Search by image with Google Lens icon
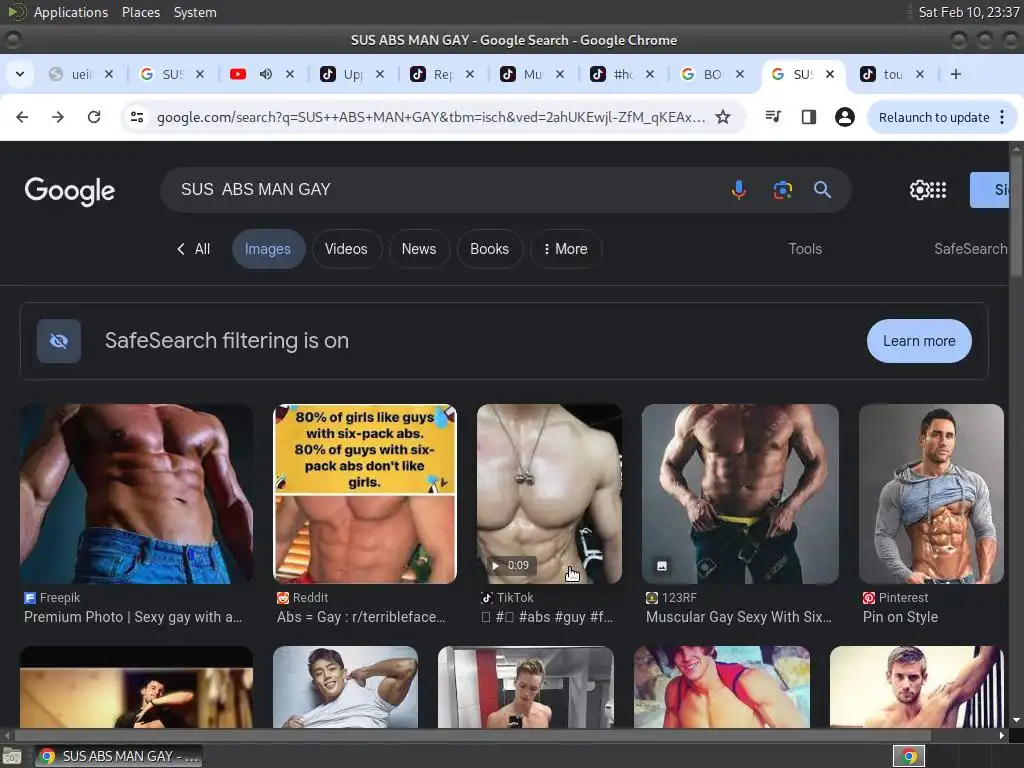 click(782, 190)
